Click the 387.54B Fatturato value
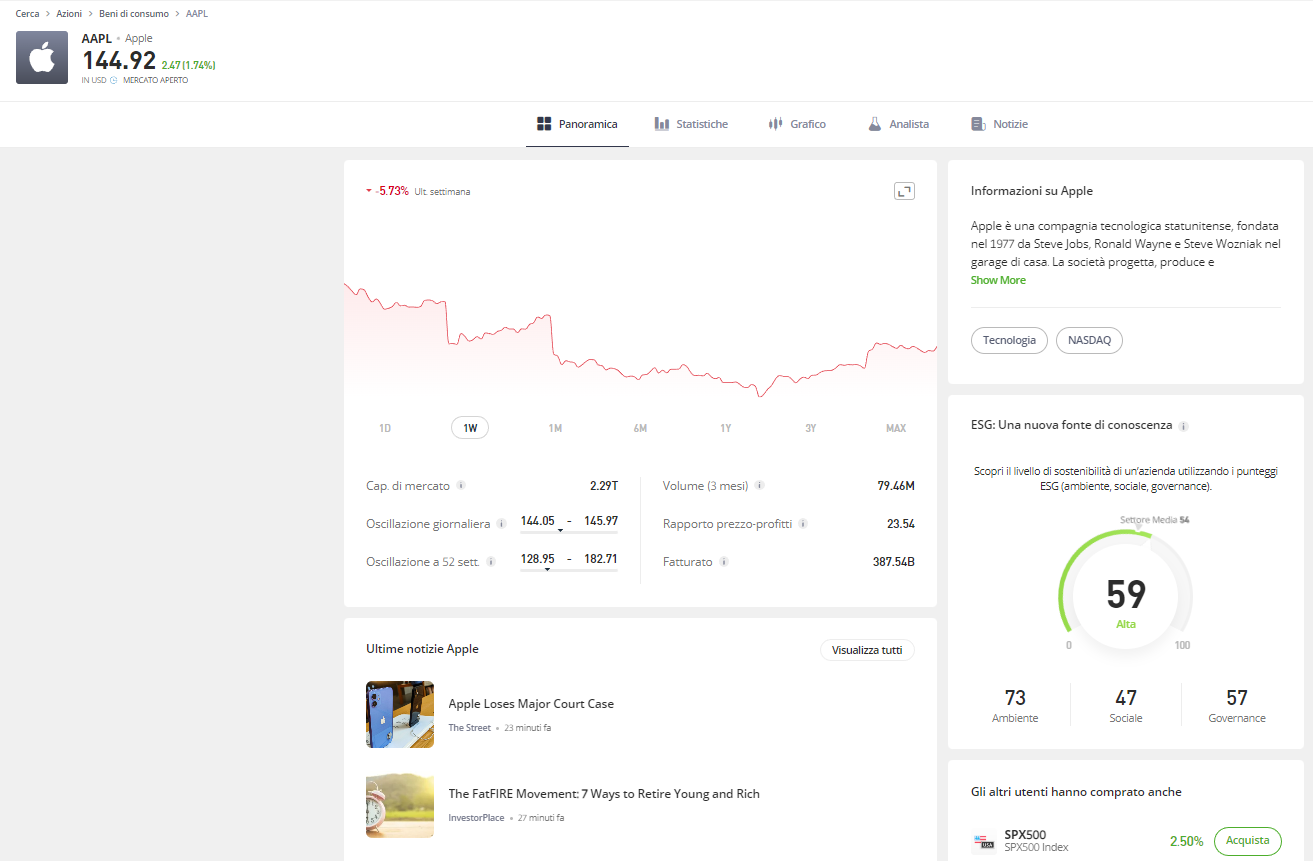Viewport: 1313px width, 861px height. click(894, 562)
